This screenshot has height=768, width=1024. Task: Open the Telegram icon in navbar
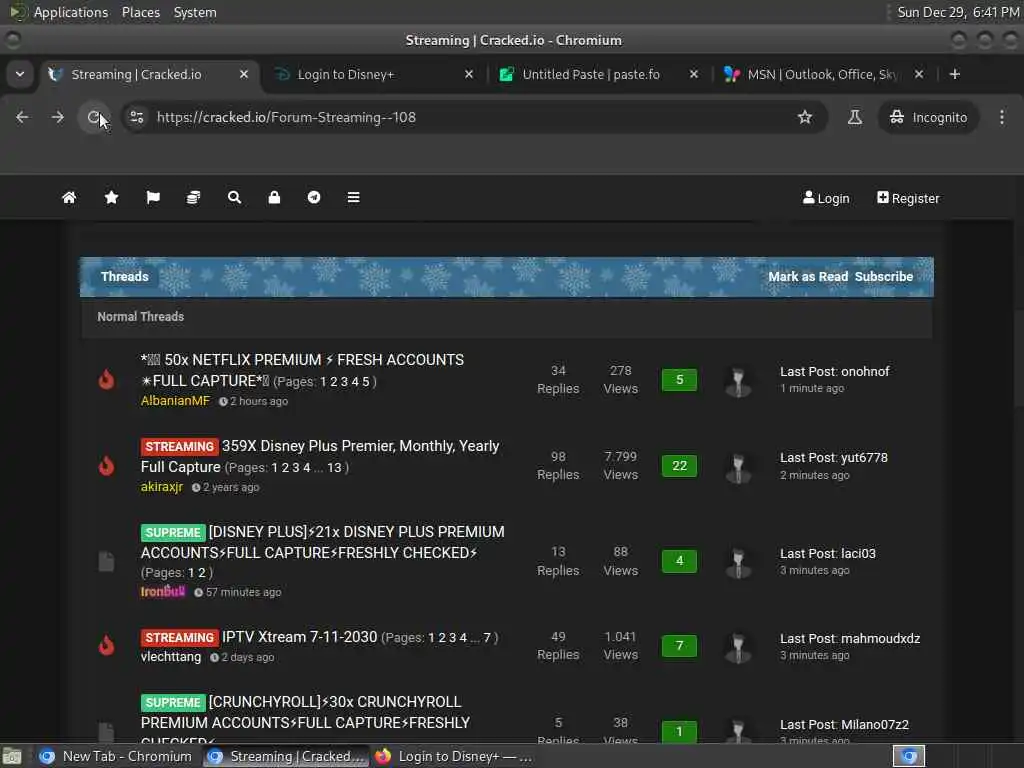314,197
